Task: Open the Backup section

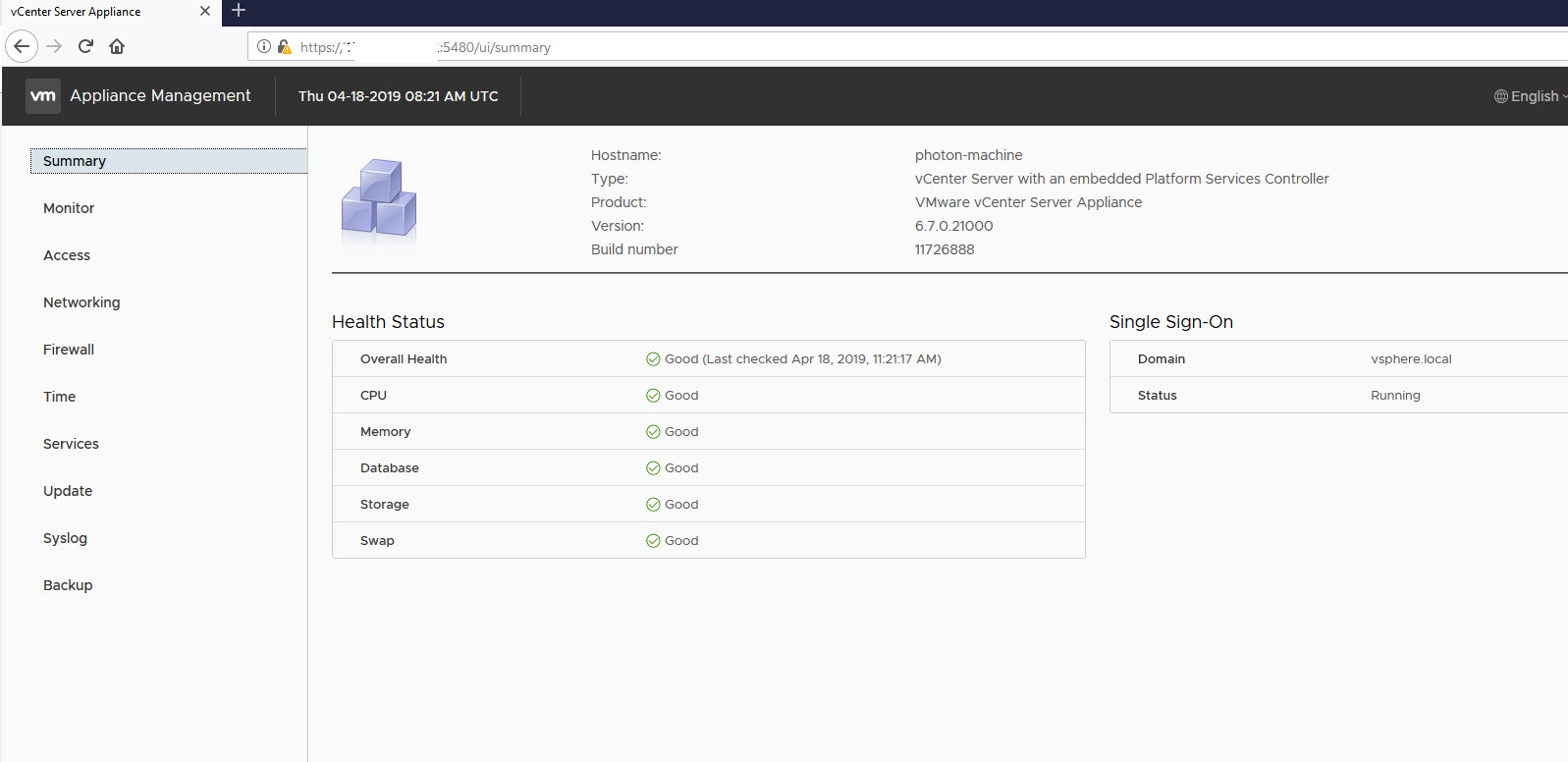Action: pos(68,585)
